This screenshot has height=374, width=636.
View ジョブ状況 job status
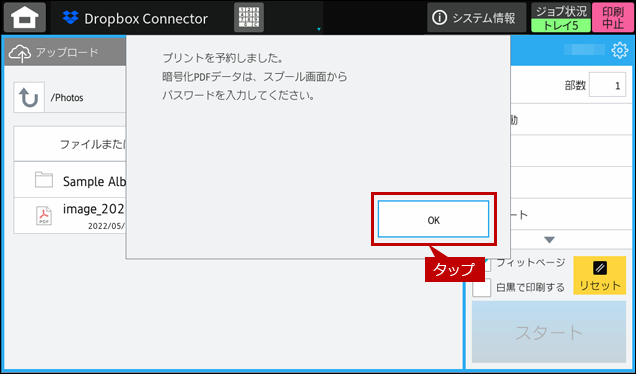point(561,18)
